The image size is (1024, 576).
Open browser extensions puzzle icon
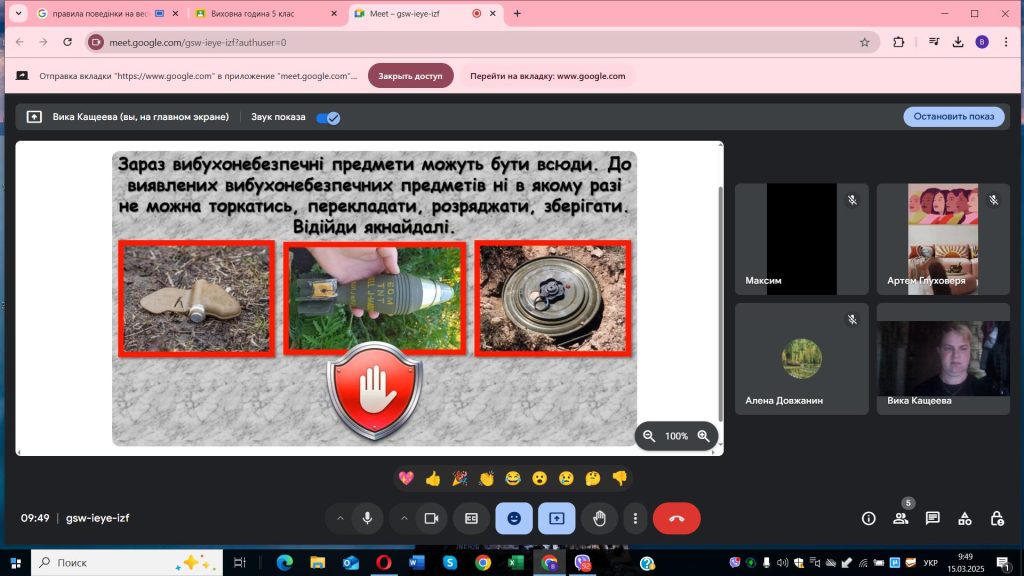pos(899,42)
